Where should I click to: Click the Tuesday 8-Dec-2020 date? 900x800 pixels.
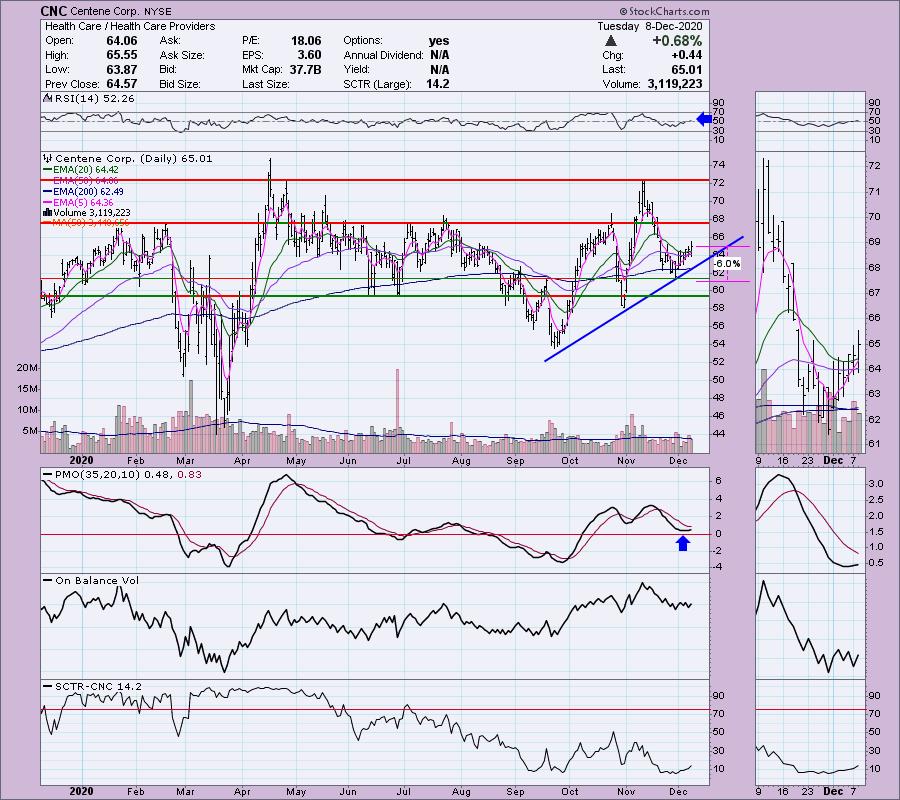[x=650, y=26]
